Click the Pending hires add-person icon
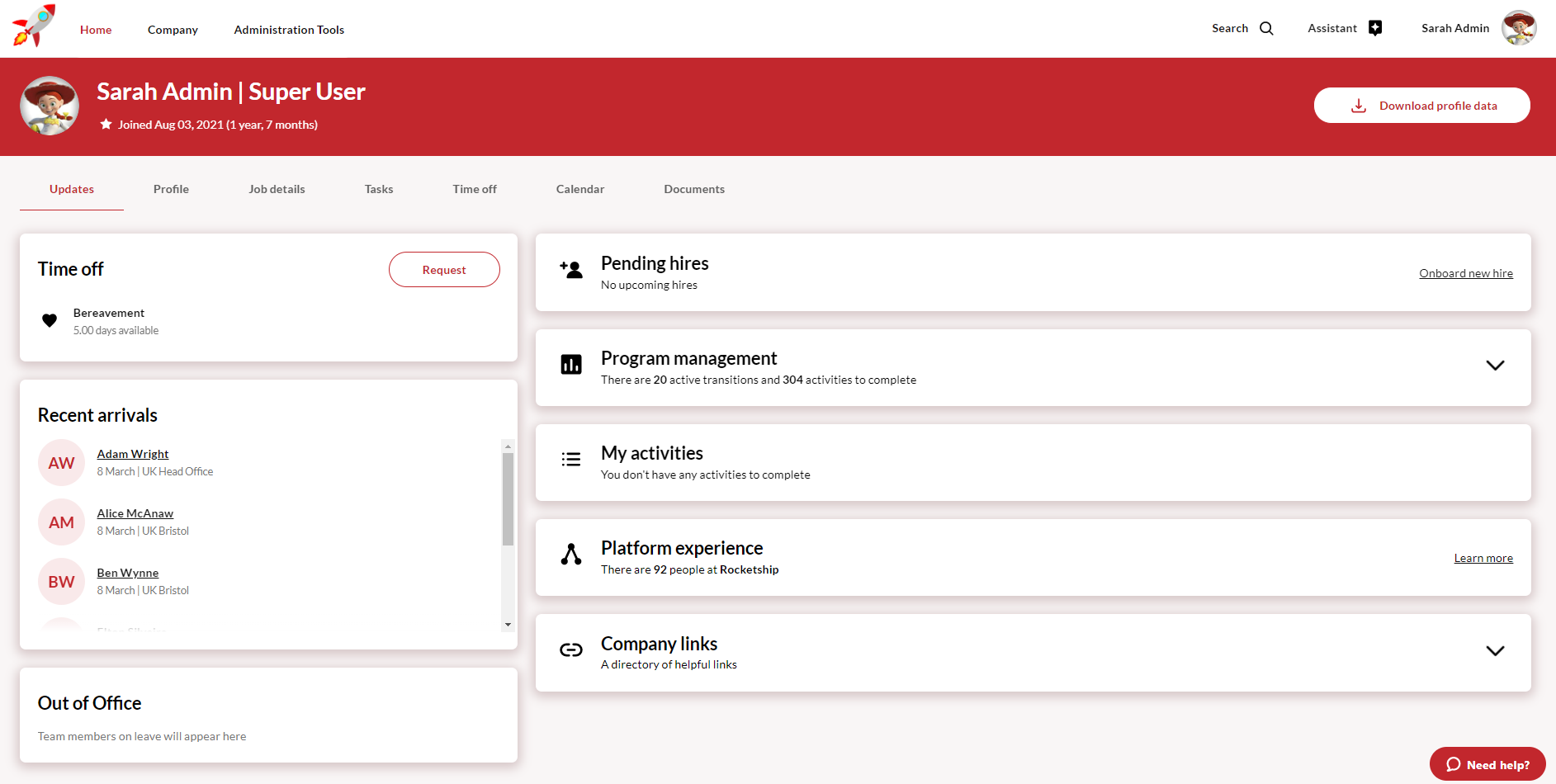The image size is (1556, 784). point(570,270)
